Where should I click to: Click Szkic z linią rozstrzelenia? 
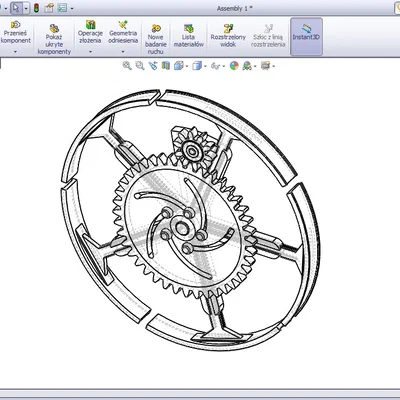[x=268, y=36]
